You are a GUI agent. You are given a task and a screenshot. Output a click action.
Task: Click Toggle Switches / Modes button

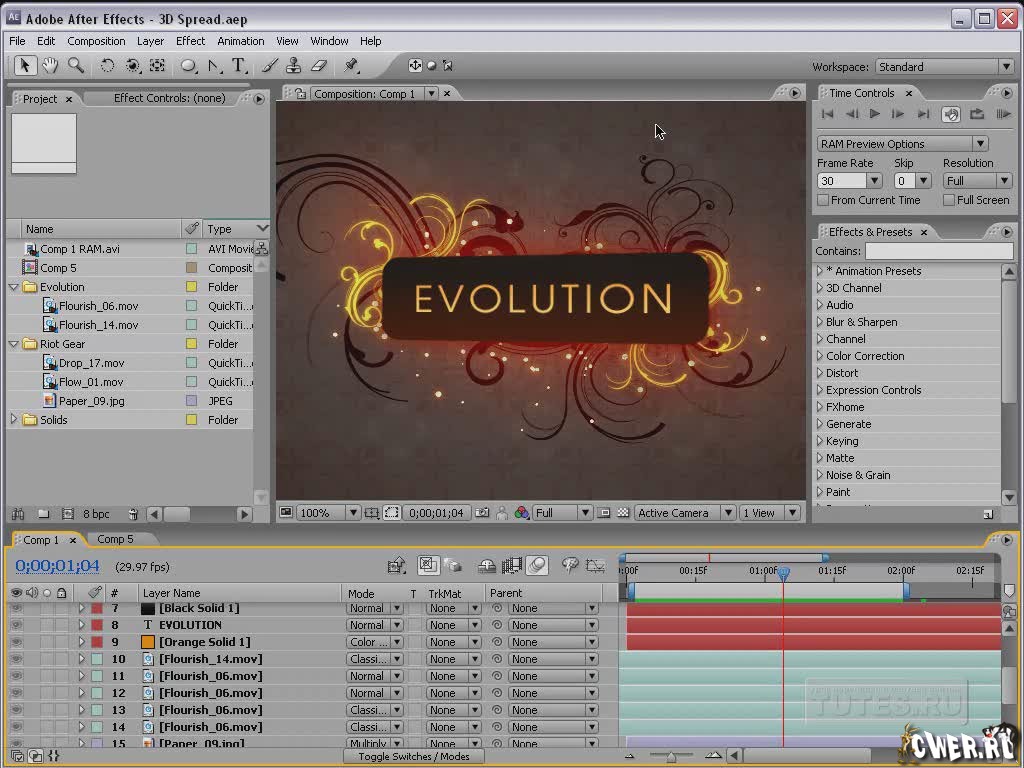point(413,756)
